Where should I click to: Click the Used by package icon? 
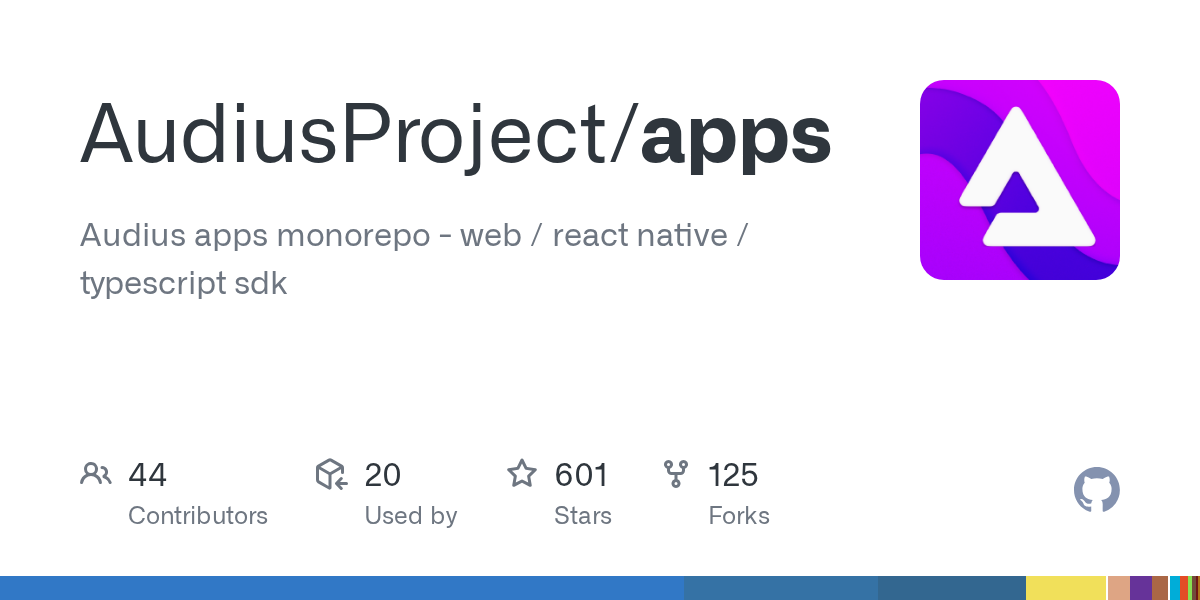tap(331, 474)
